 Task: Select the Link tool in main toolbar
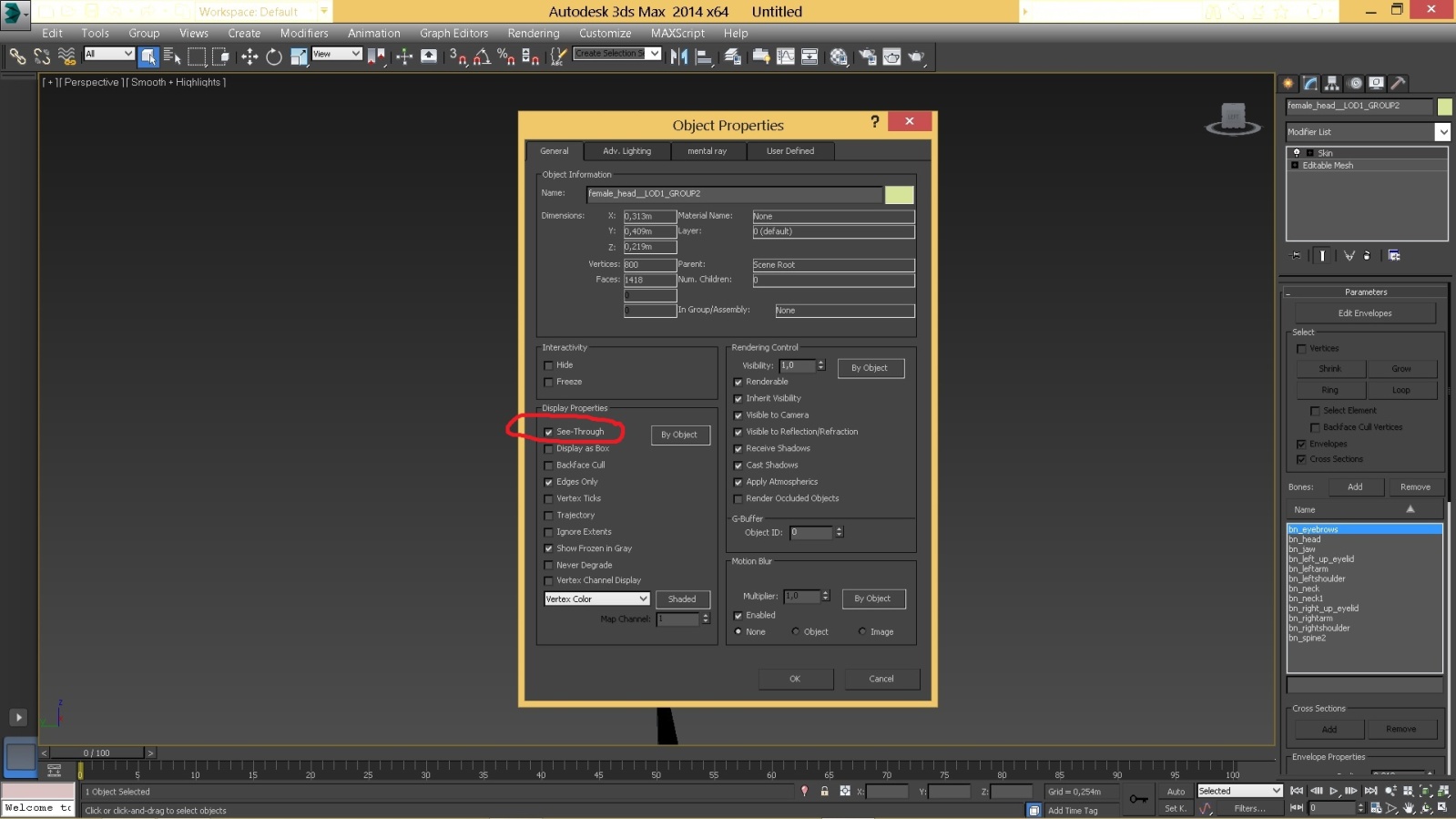(x=17, y=56)
